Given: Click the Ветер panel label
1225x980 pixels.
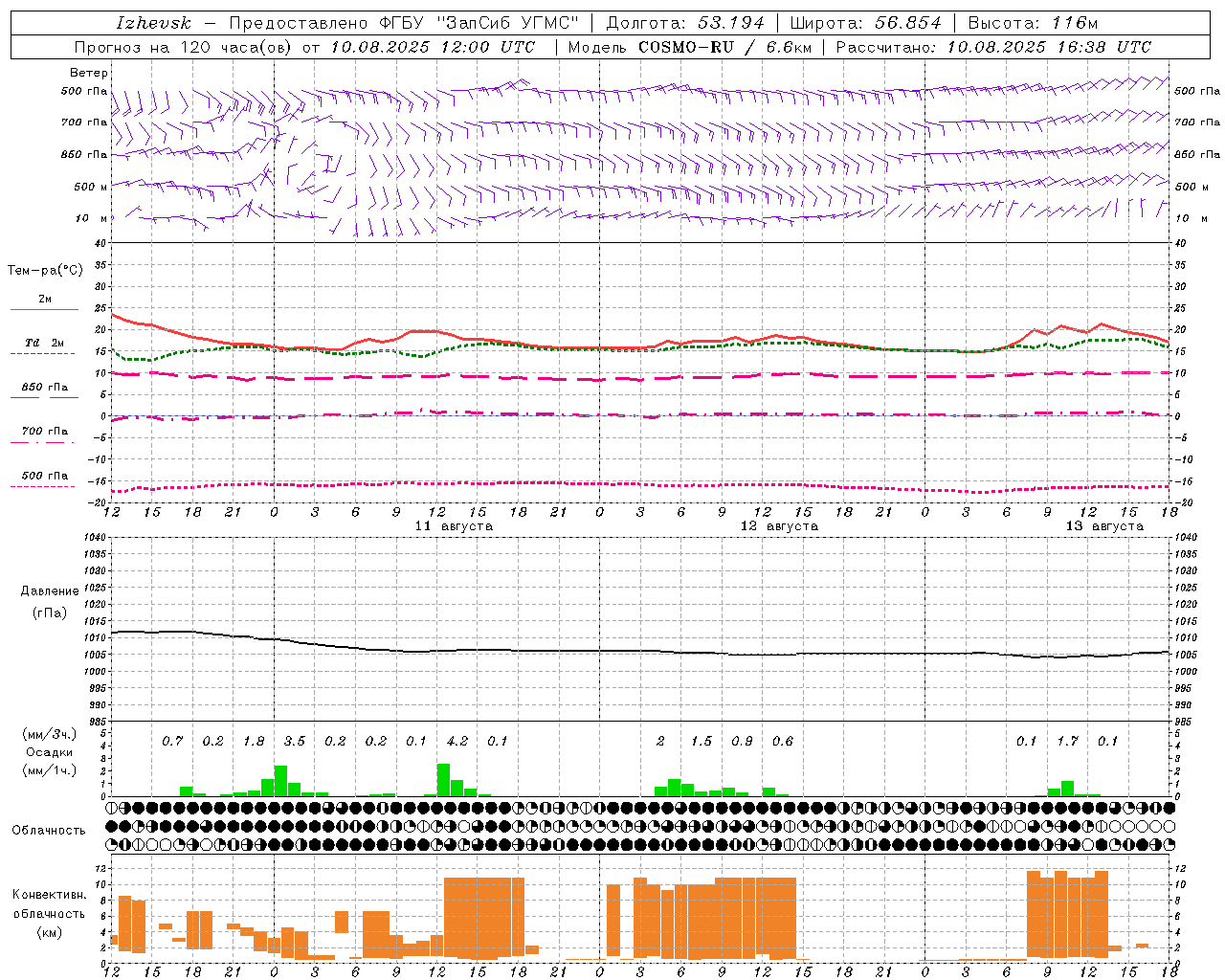Looking at the screenshot, I should click(x=88, y=73).
